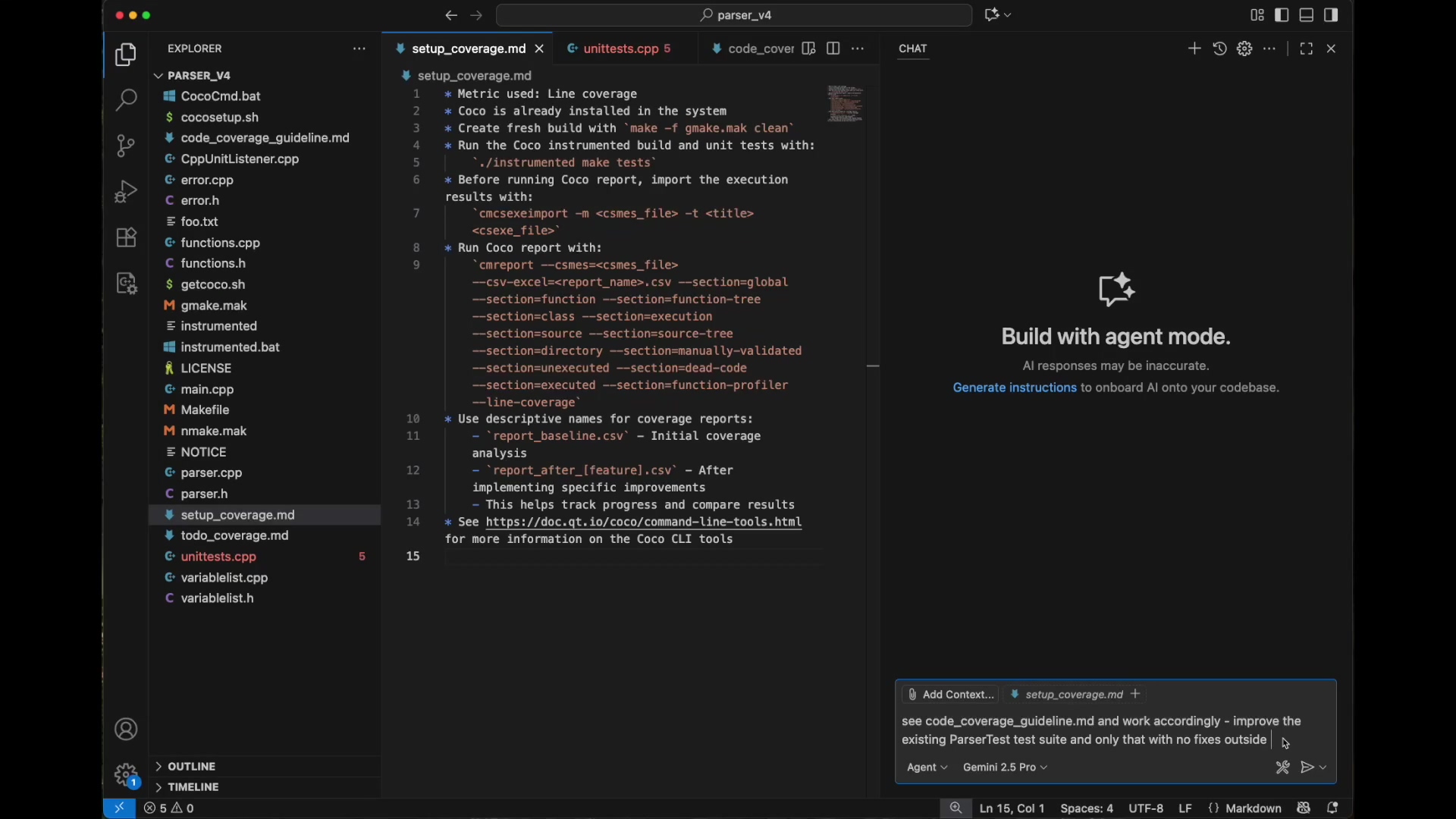Viewport: 1456px width, 819px height.
Task: Open Run and Debug view
Action: 126,191
